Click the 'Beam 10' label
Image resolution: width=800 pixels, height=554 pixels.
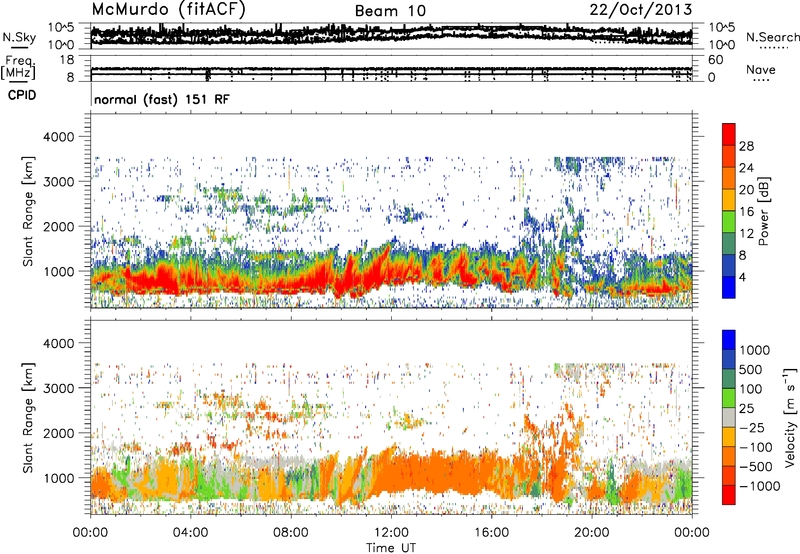(x=390, y=11)
